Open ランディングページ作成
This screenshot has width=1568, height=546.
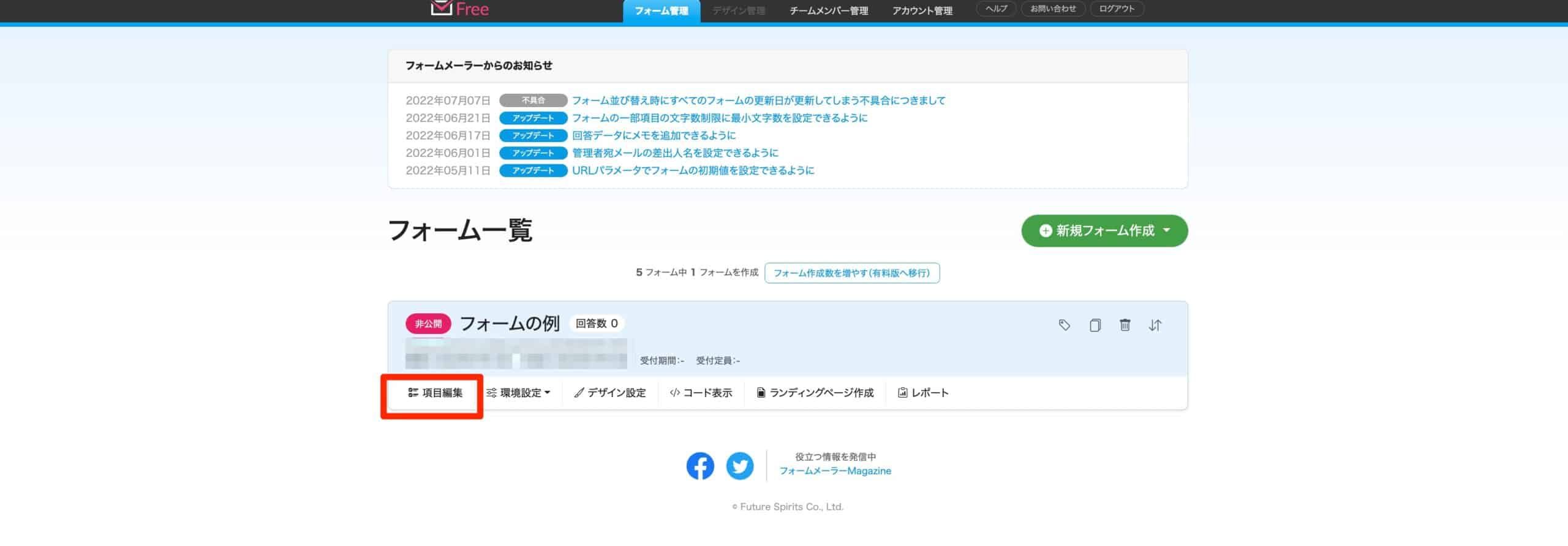815,393
